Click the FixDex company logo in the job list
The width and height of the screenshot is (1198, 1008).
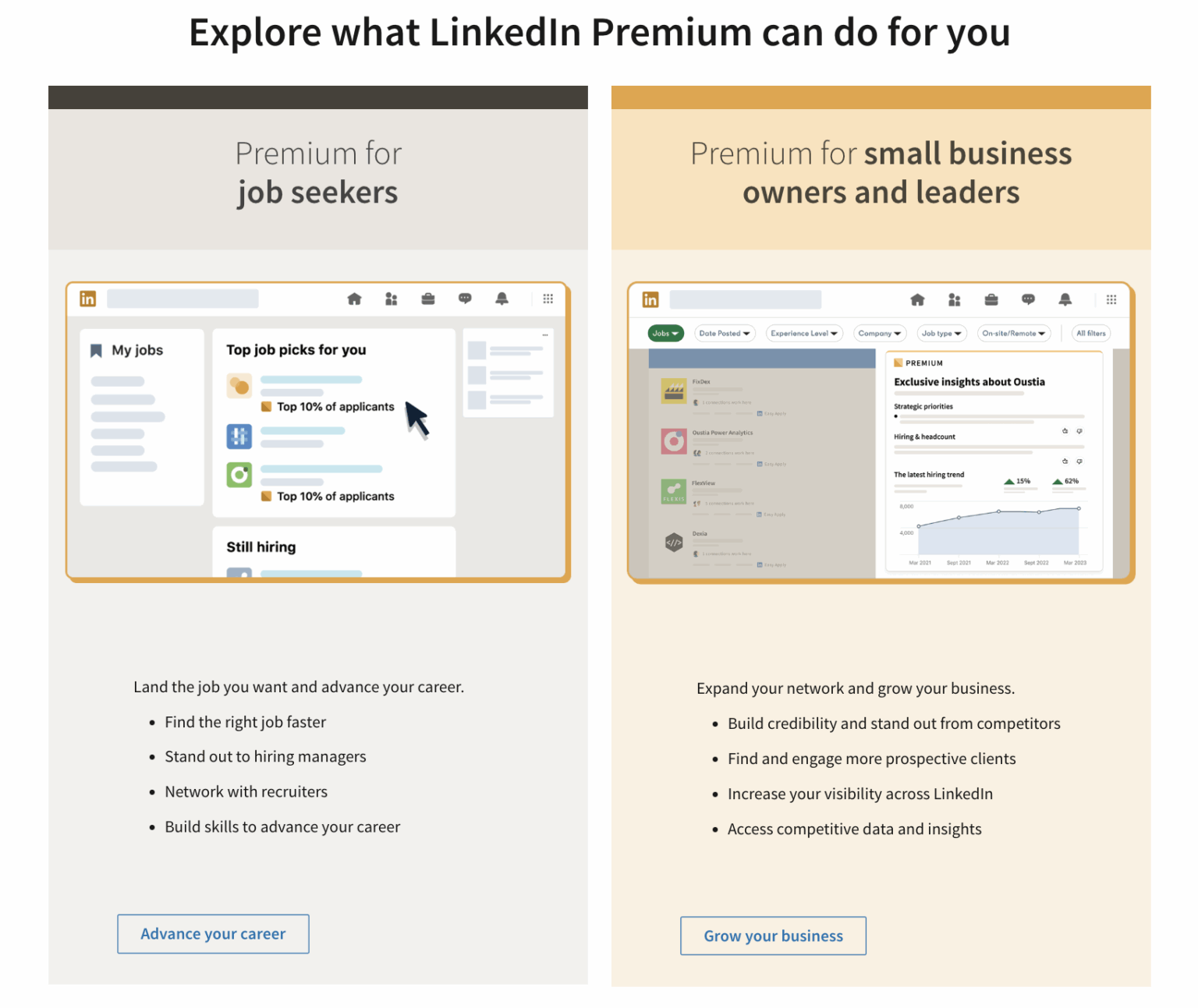click(x=673, y=390)
